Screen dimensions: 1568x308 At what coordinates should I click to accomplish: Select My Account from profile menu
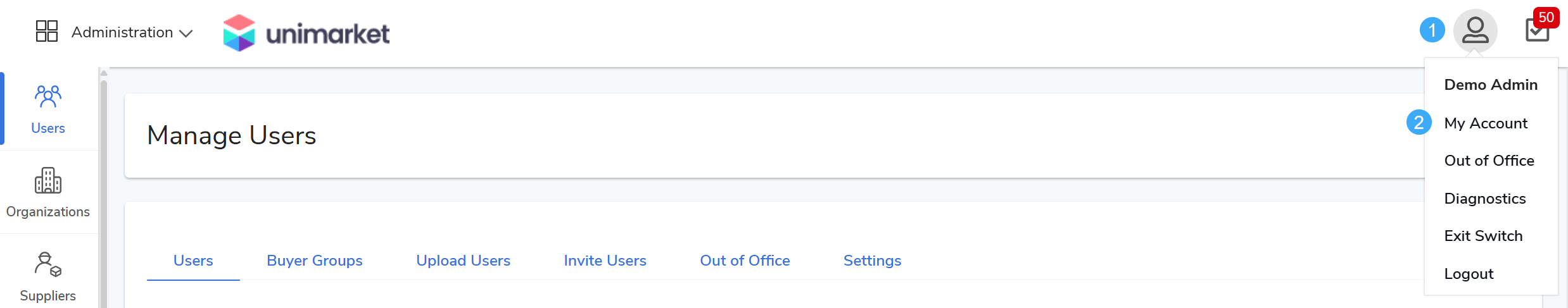click(x=1486, y=123)
